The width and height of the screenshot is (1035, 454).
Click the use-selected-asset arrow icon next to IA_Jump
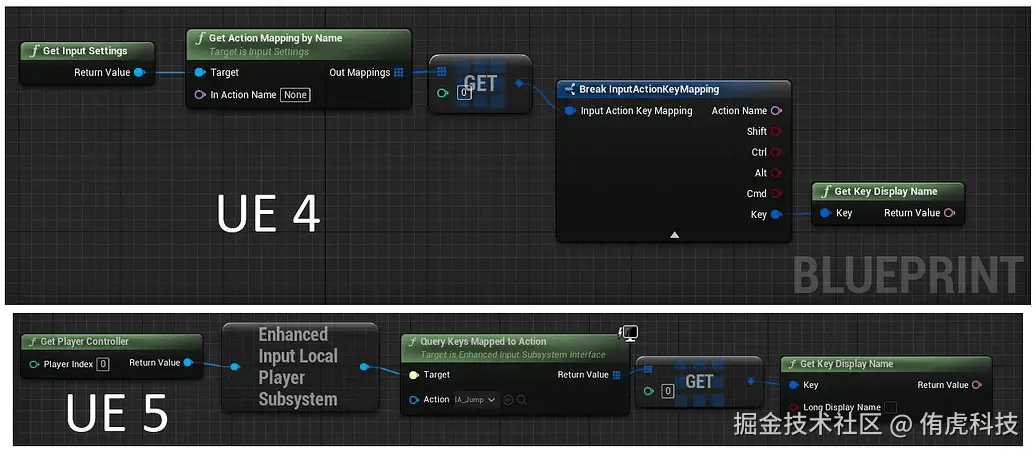point(508,400)
